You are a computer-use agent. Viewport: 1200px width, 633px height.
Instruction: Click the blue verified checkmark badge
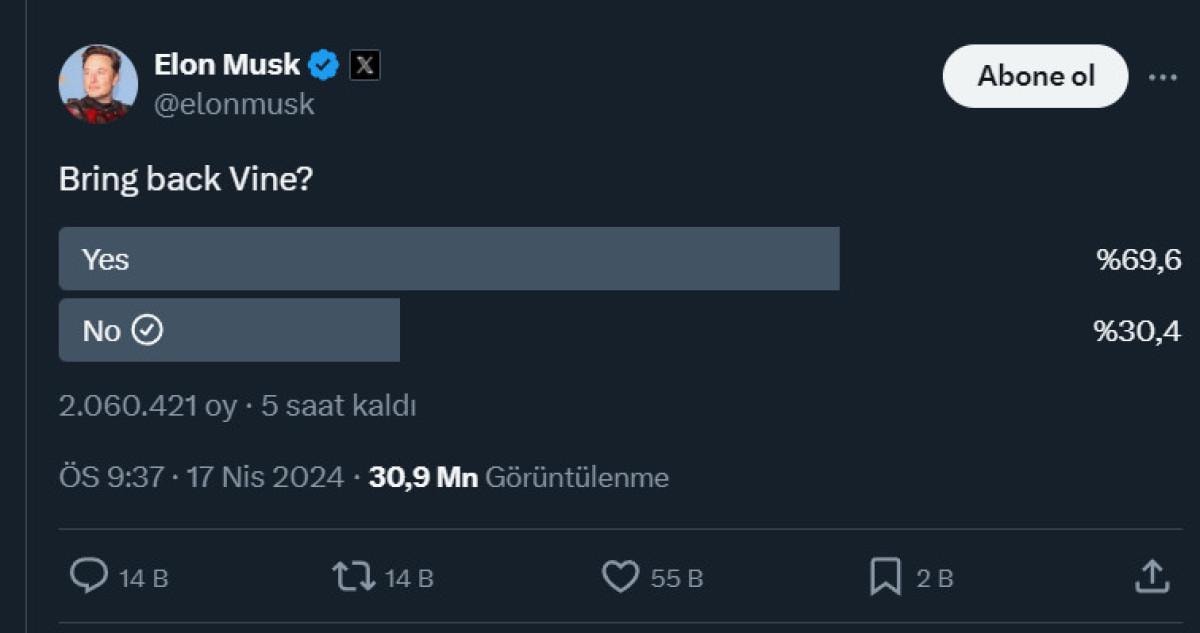(x=323, y=65)
